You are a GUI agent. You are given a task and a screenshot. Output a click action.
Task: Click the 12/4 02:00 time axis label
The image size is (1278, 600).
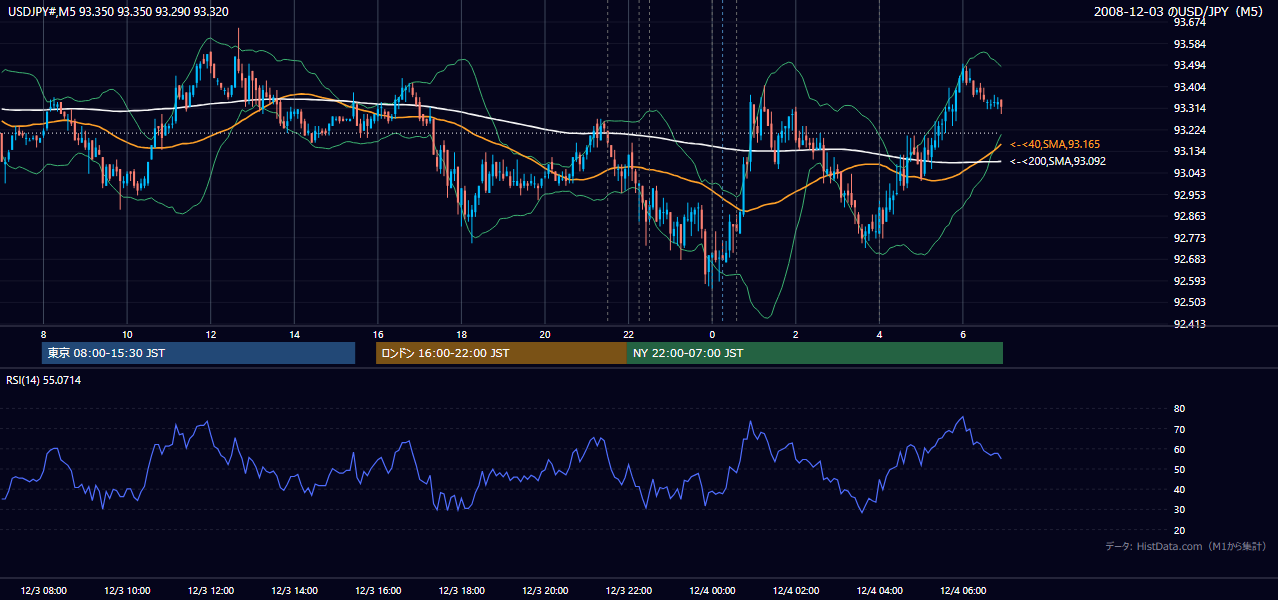click(796, 591)
